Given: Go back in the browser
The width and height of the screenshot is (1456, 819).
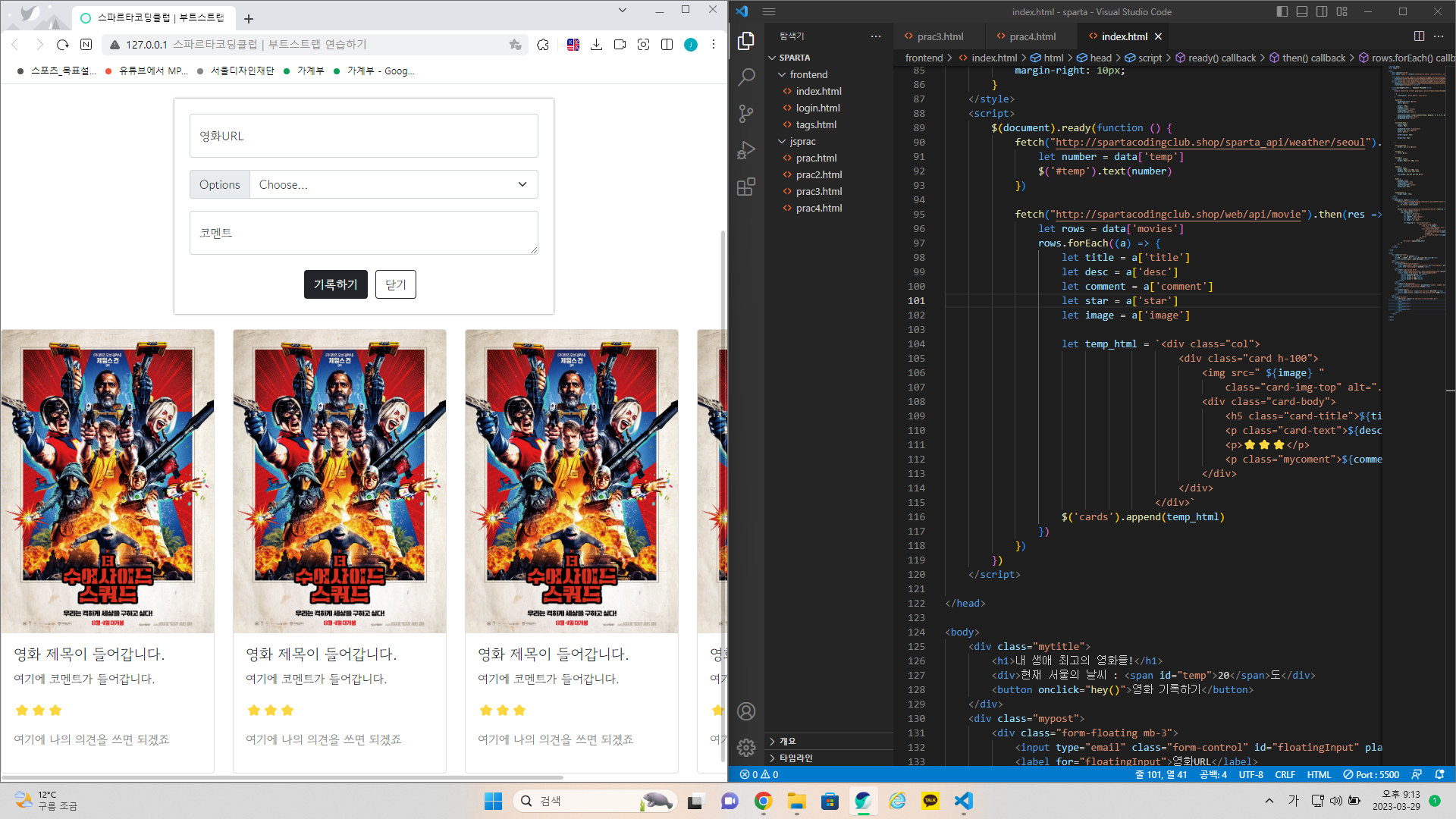Looking at the screenshot, I should [x=15, y=45].
